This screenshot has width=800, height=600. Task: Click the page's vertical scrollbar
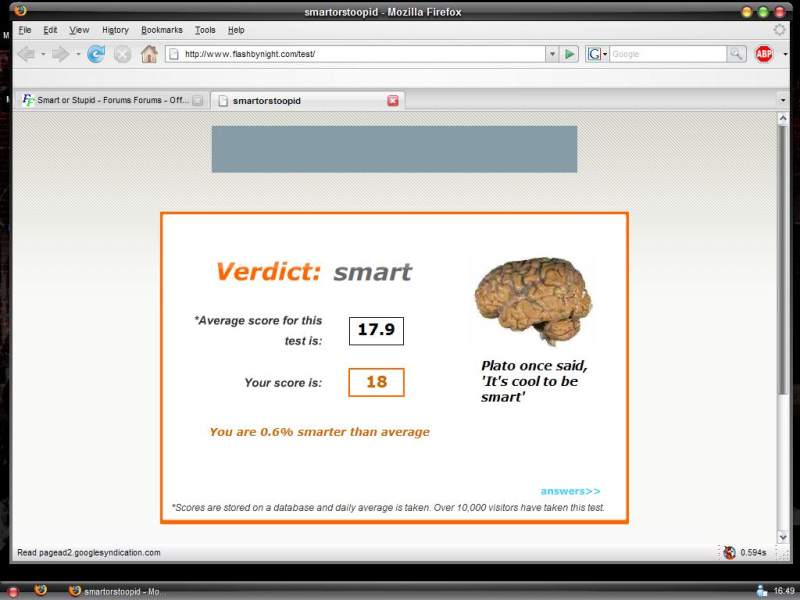pos(783,300)
